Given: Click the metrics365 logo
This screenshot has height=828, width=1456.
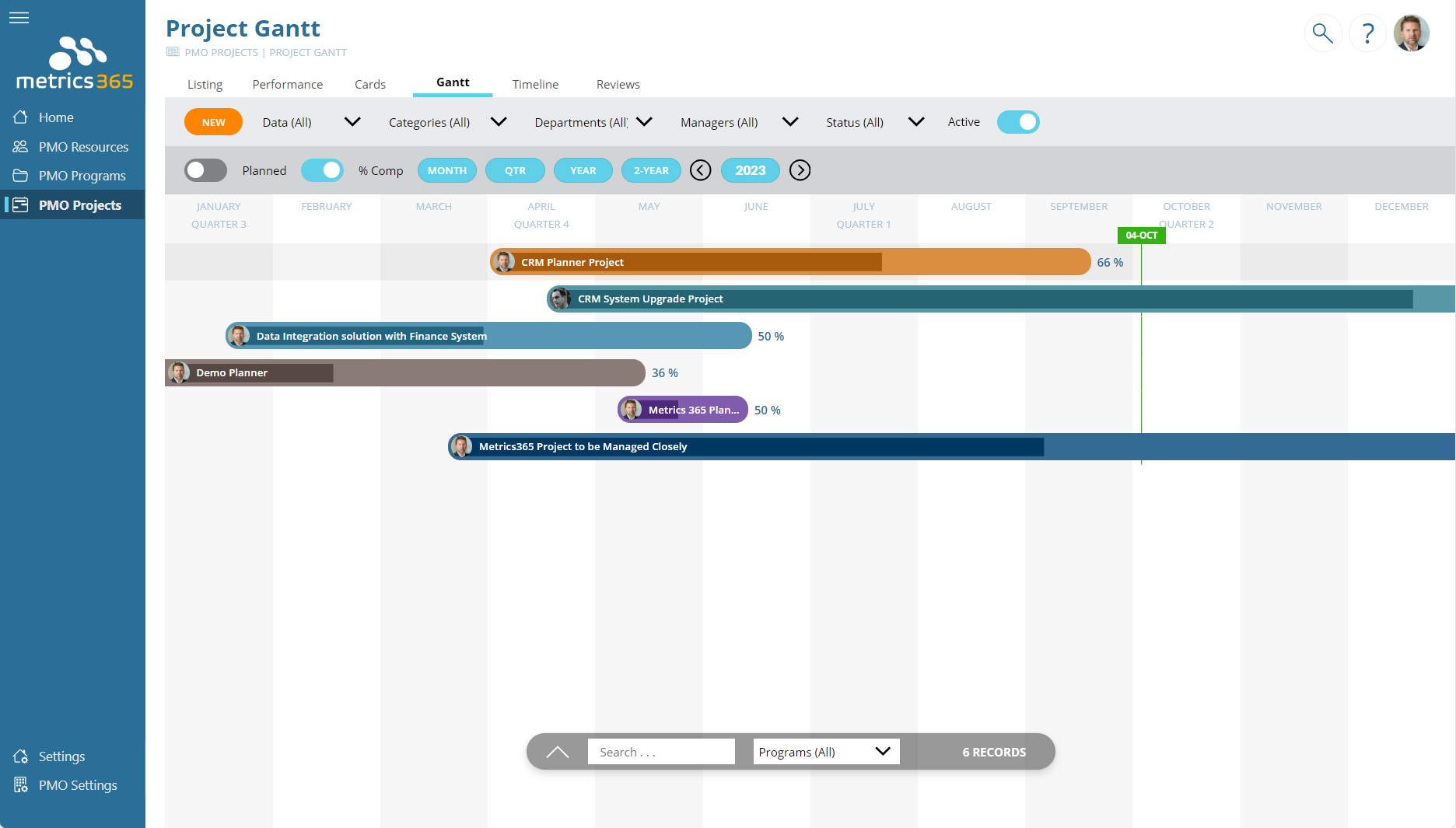Looking at the screenshot, I should tap(75, 64).
